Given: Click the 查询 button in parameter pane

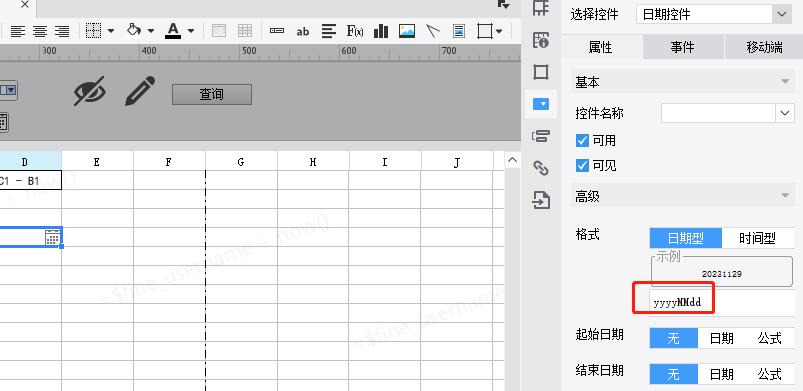Looking at the screenshot, I should [212, 94].
